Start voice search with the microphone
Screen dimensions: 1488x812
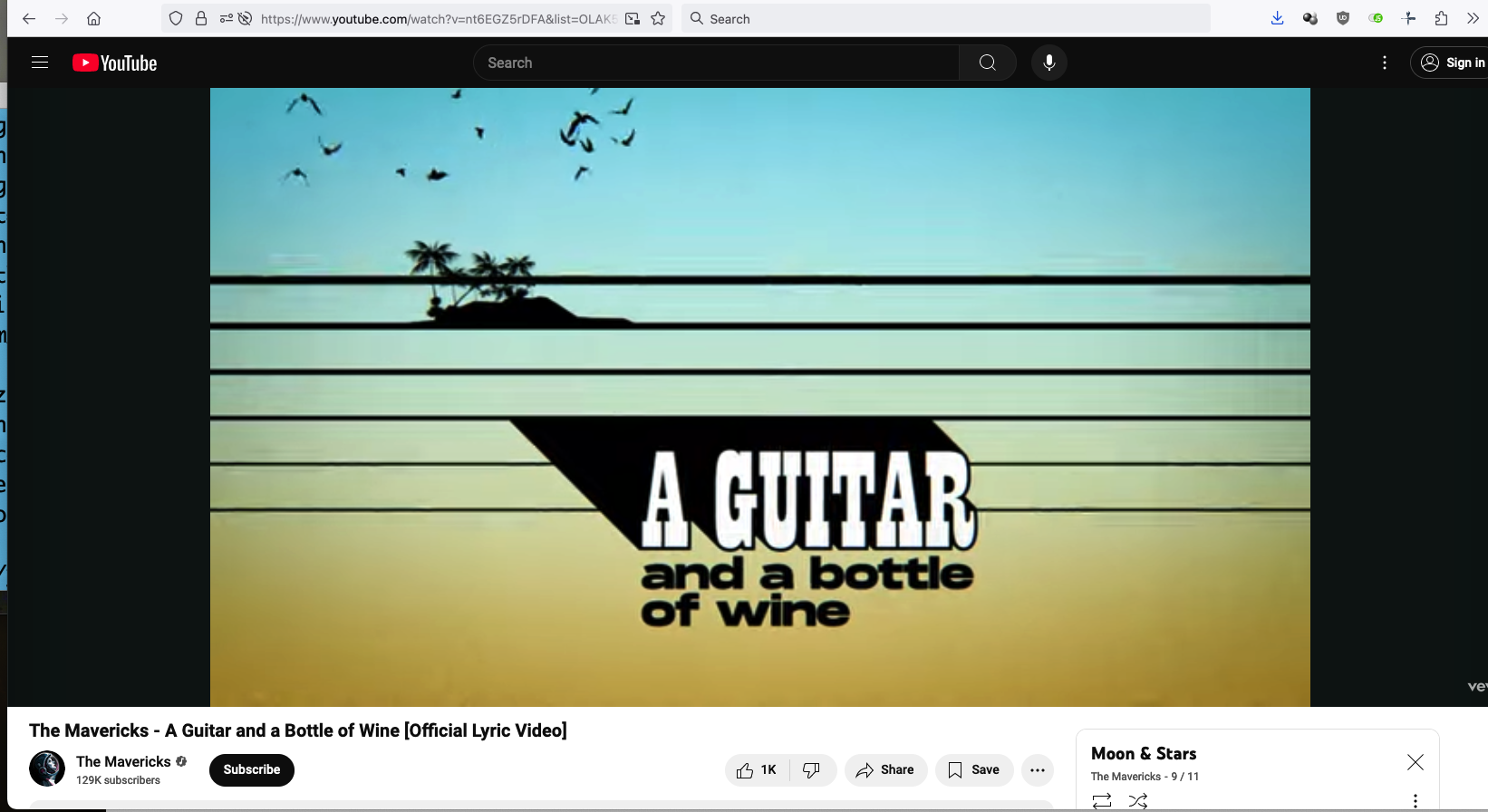point(1049,63)
